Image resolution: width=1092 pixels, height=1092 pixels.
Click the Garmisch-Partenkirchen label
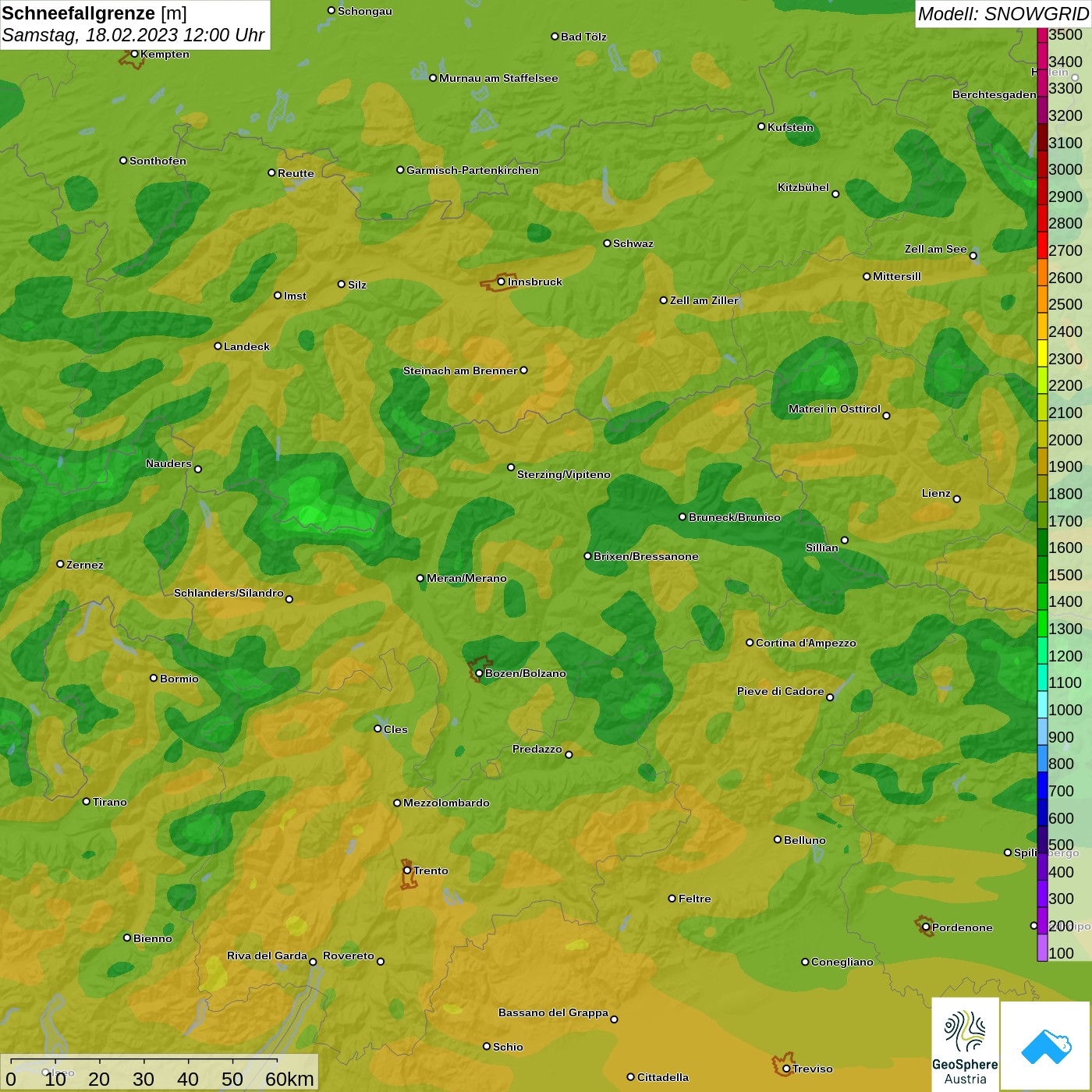pos(473,170)
